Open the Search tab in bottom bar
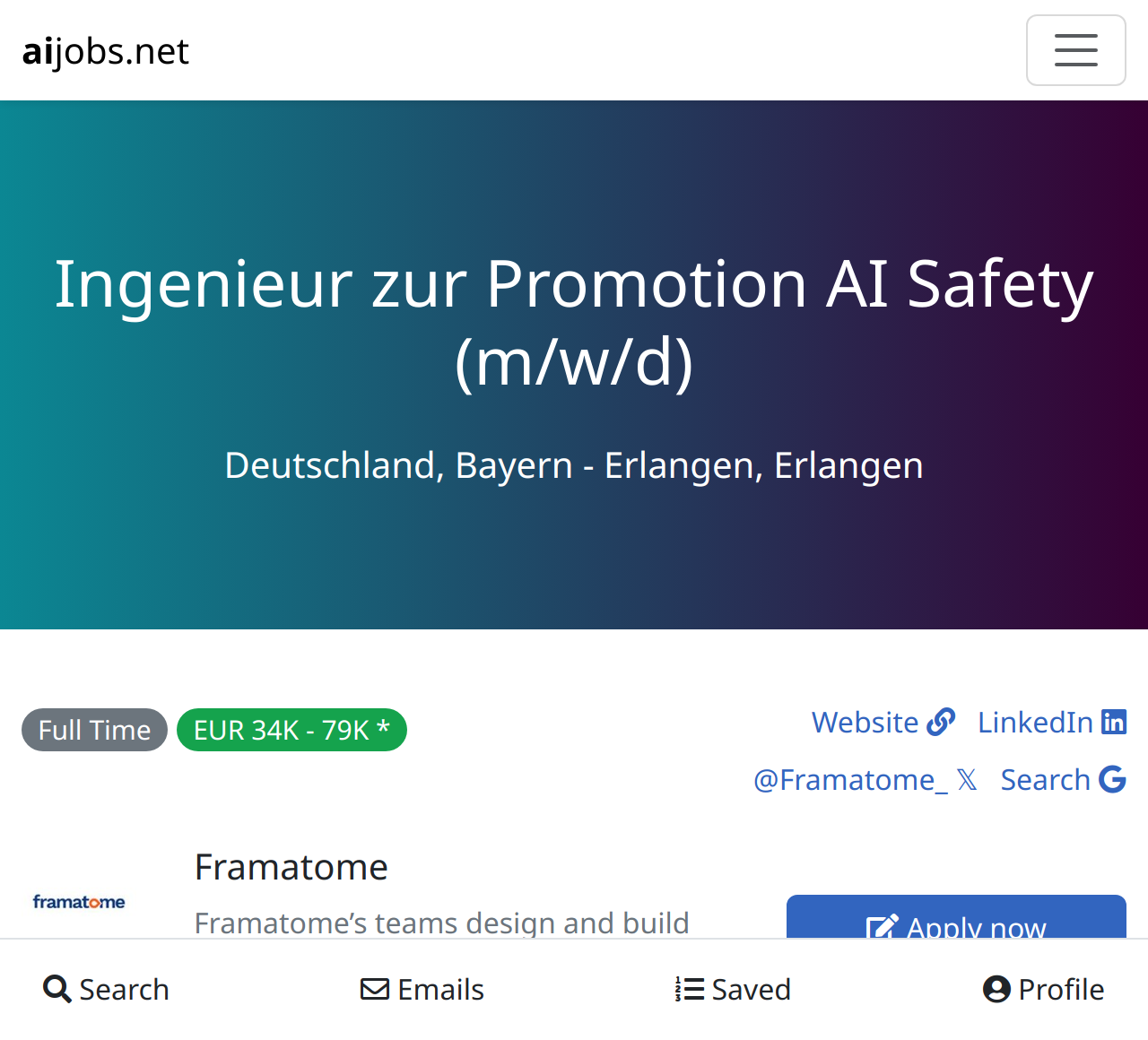The image size is (1148, 1040). 106,989
